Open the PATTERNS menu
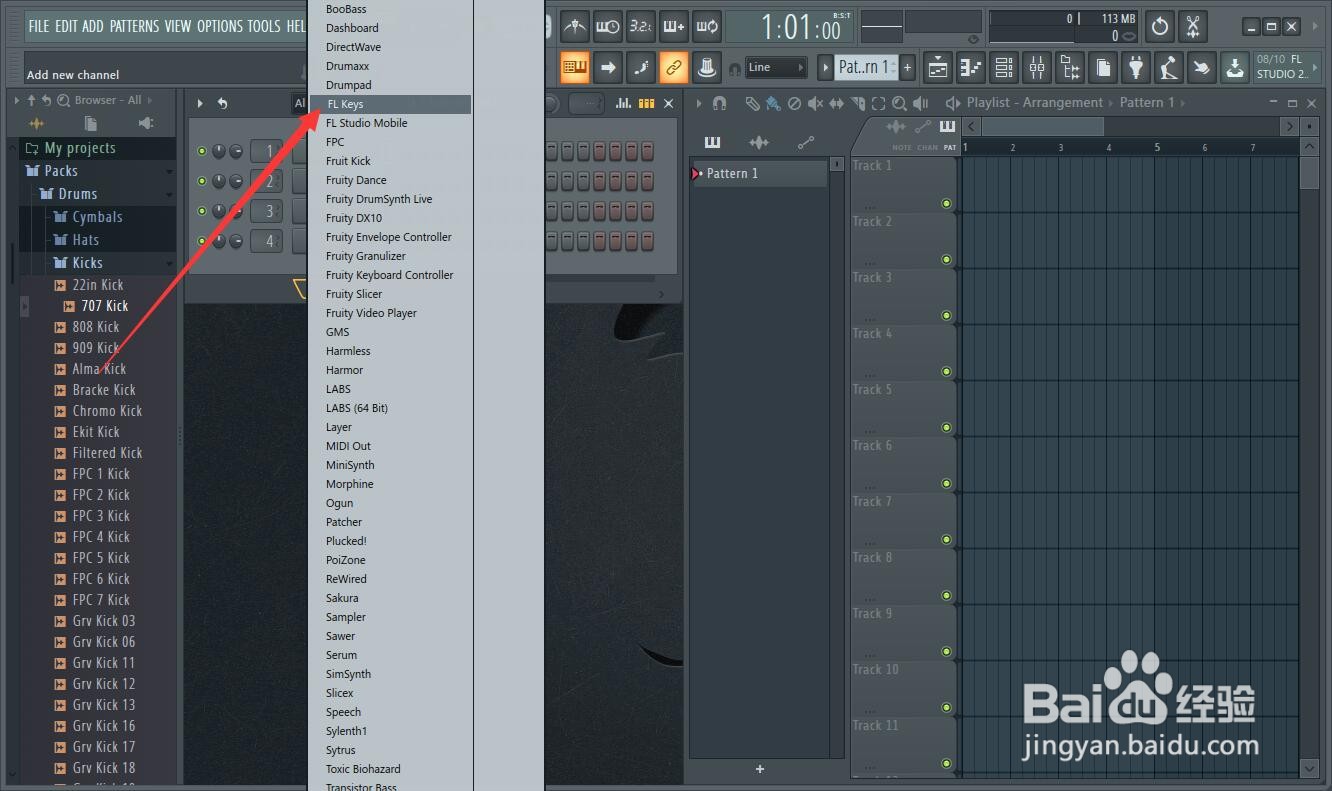The width and height of the screenshot is (1332, 791). point(135,26)
